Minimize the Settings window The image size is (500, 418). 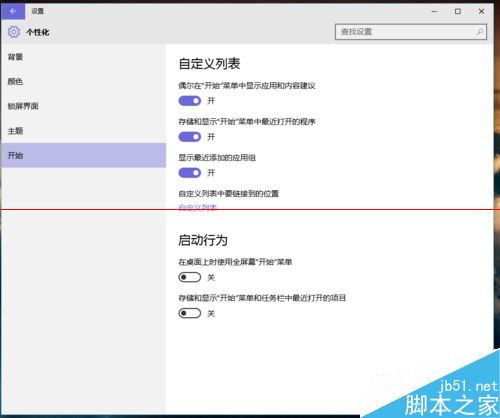pyautogui.click(x=434, y=11)
